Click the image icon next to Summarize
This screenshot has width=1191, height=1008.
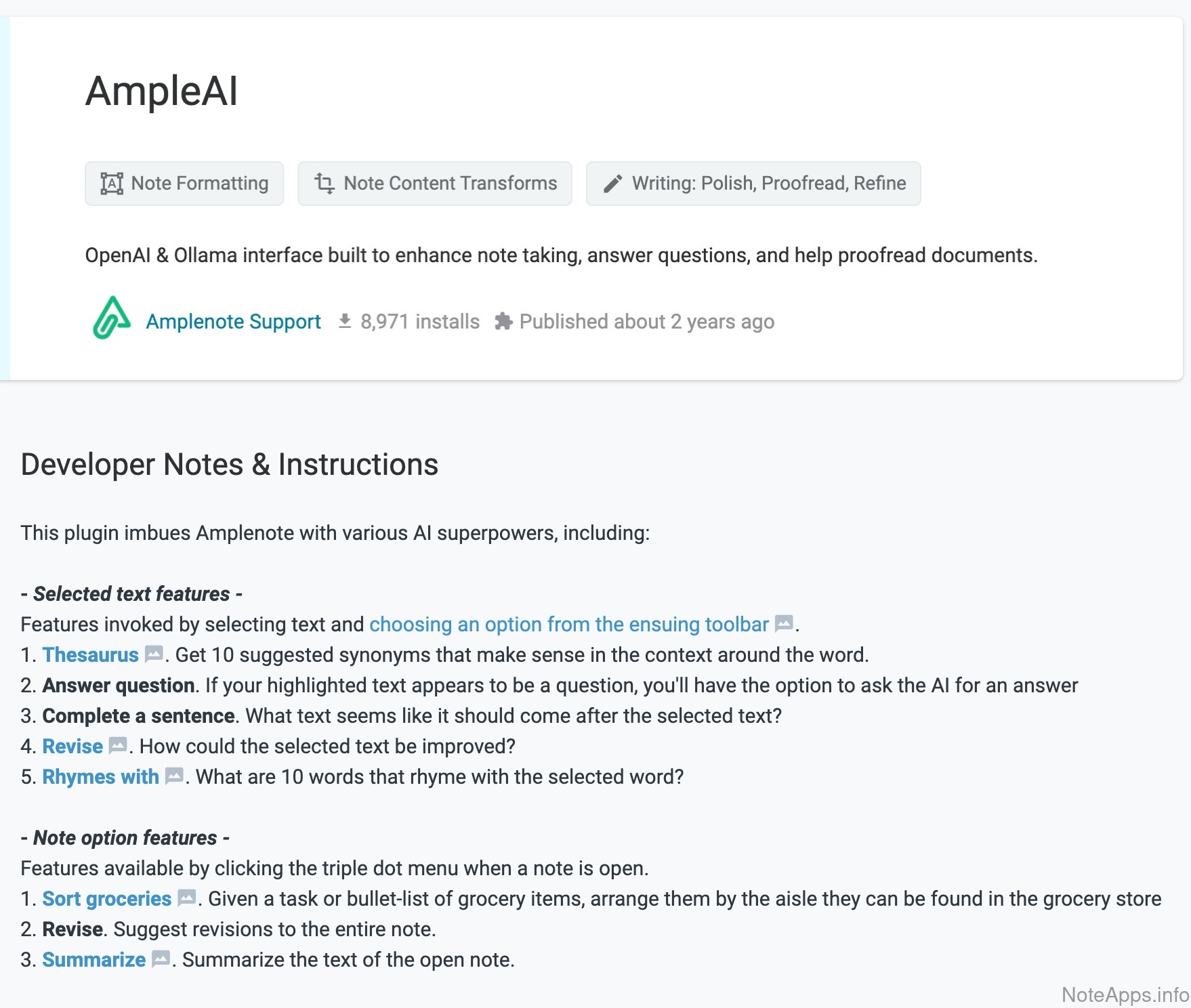161,959
